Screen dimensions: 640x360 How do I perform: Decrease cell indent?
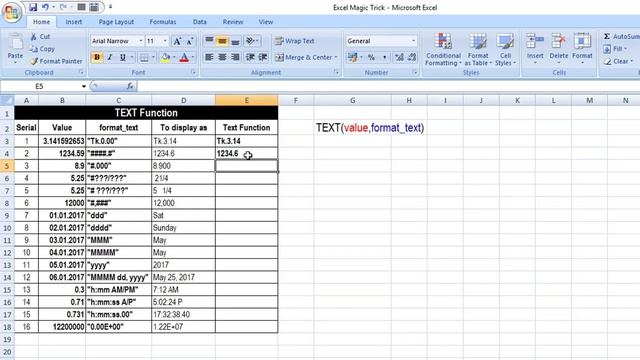(x=250, y=58)
